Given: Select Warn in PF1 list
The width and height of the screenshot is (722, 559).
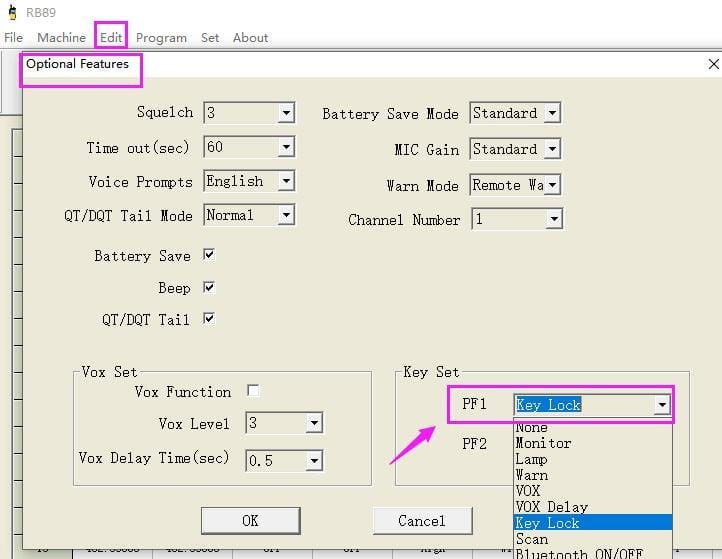Looking at the screenshot, I should pos(593,475).
